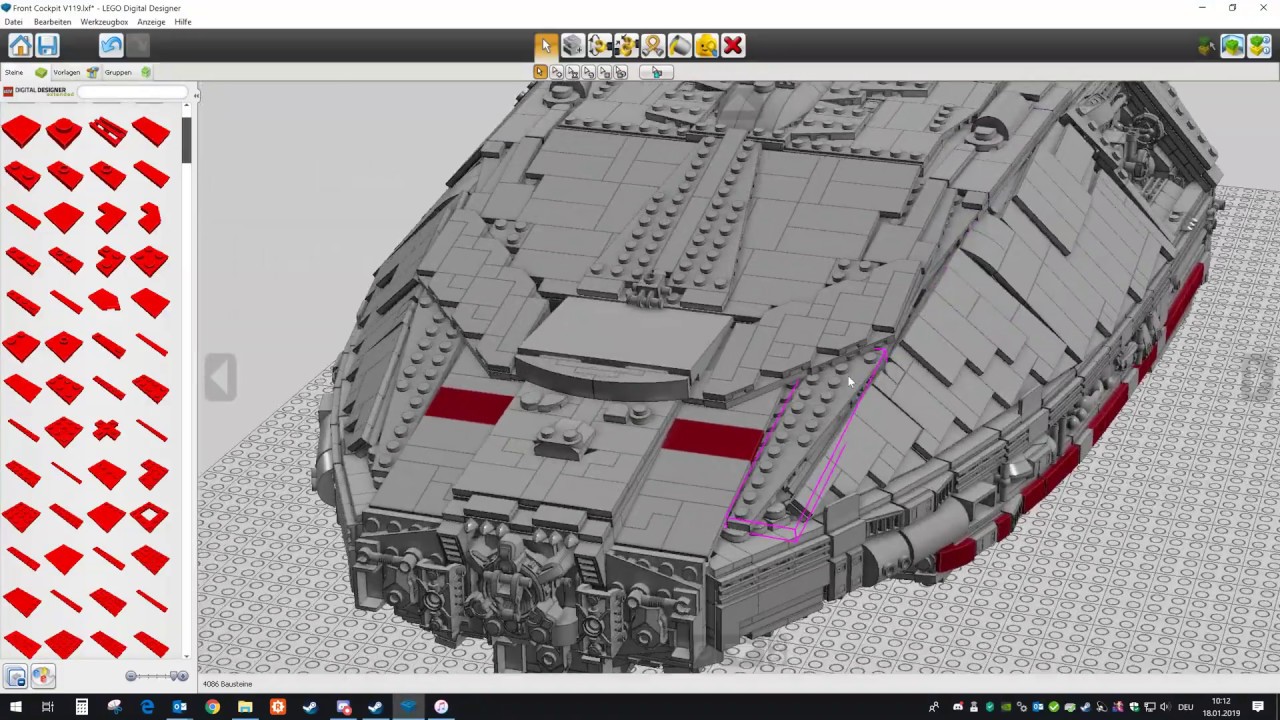Switch to Build mode icon top-right
1280x720 pixels.
[1207, 46]
